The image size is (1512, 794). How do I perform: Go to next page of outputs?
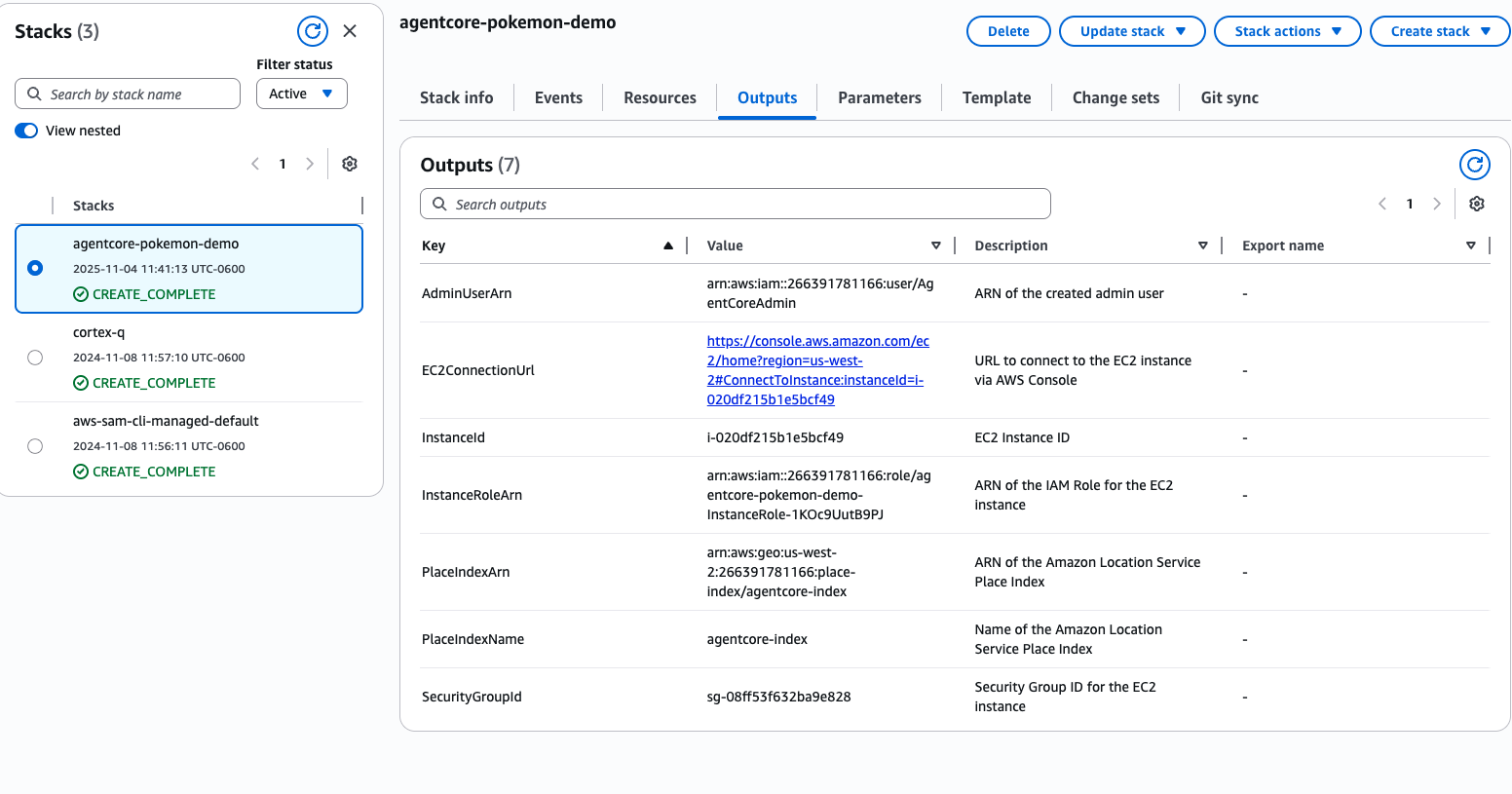(x=1436, y=204)
